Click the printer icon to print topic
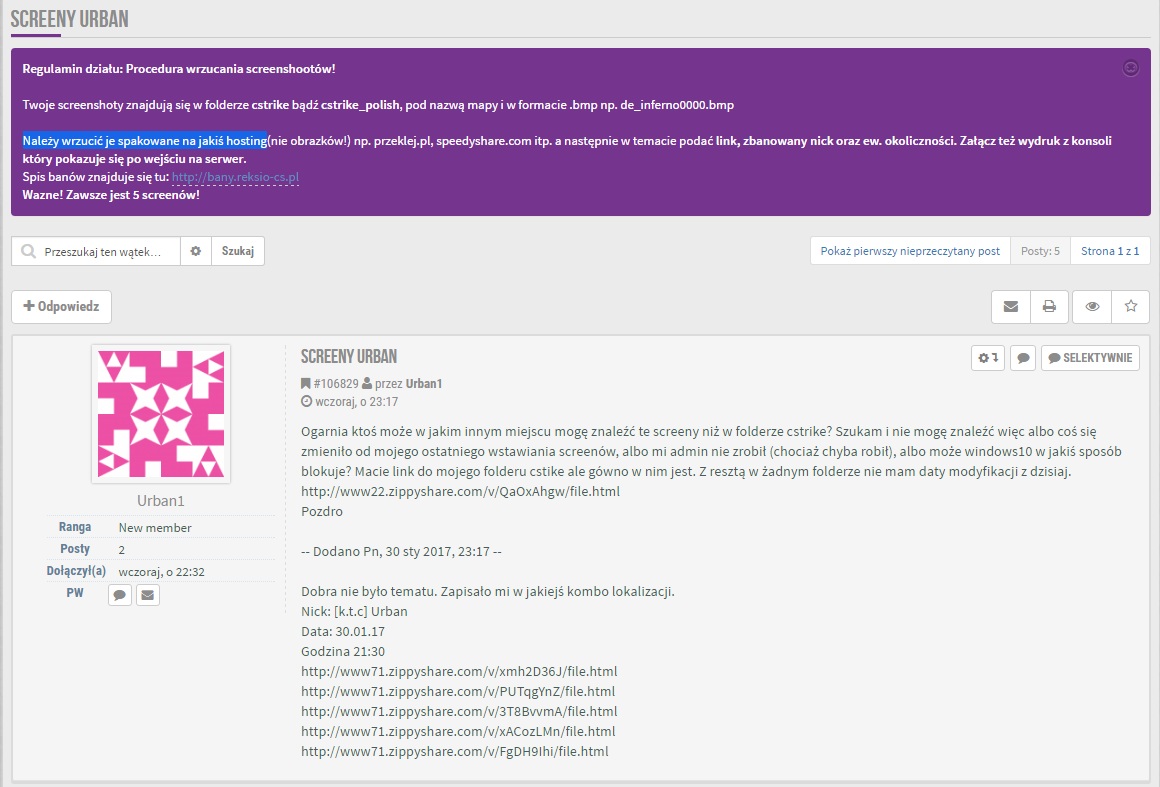This screenshot has height=787, width=1160. click(x=1049, y=307)
